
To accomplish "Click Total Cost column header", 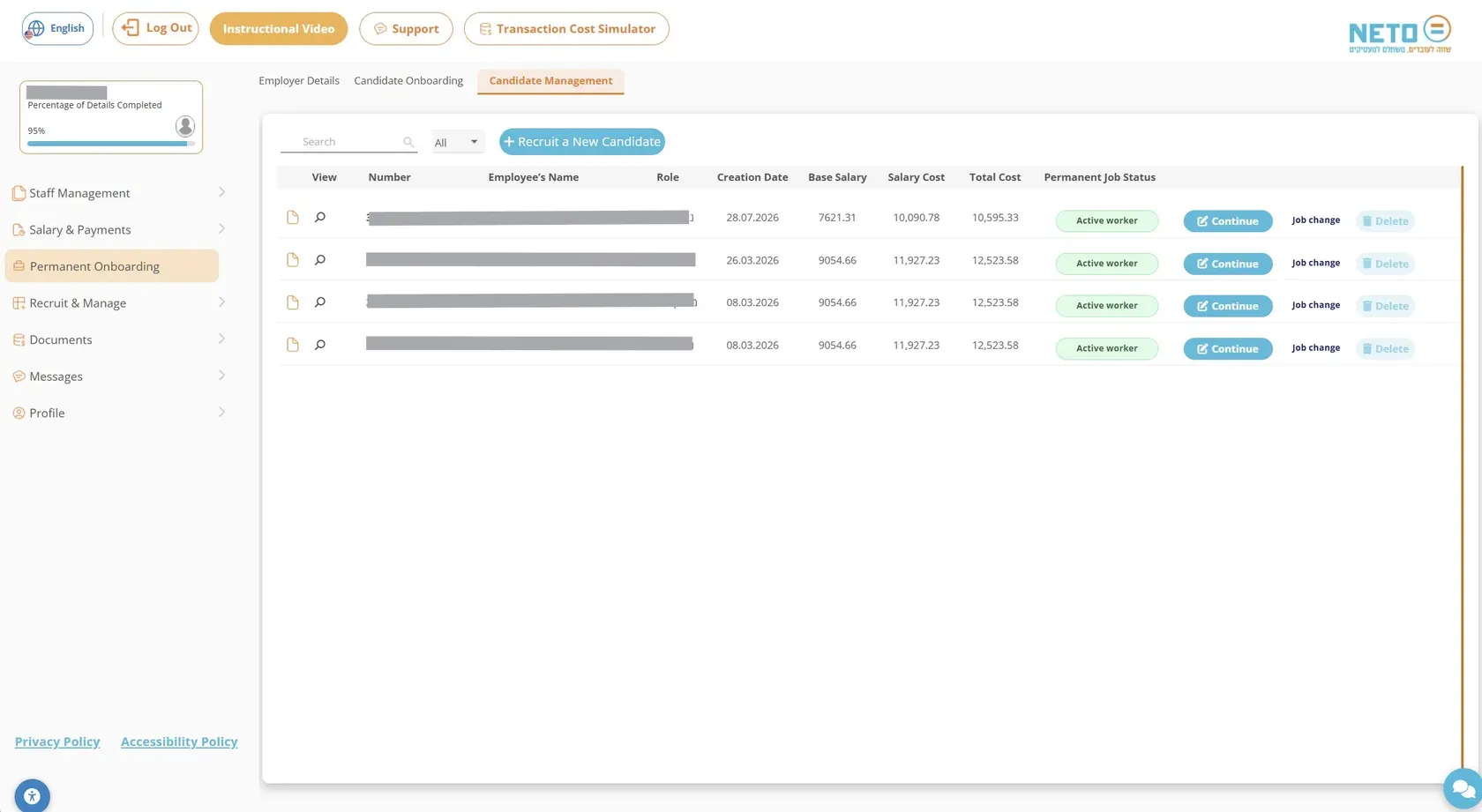I will [995, 177].
